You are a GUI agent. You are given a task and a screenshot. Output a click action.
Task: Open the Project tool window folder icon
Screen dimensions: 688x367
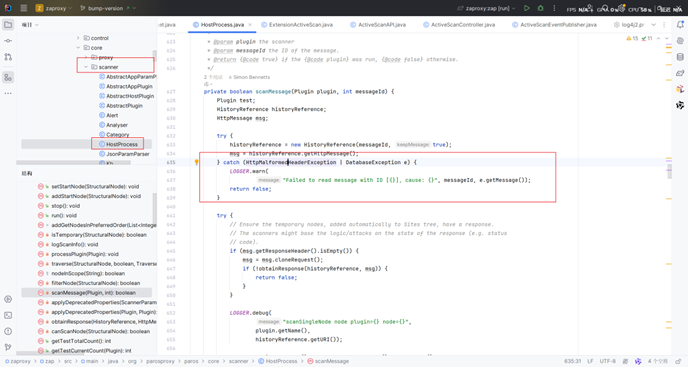(x=8, y=25)
